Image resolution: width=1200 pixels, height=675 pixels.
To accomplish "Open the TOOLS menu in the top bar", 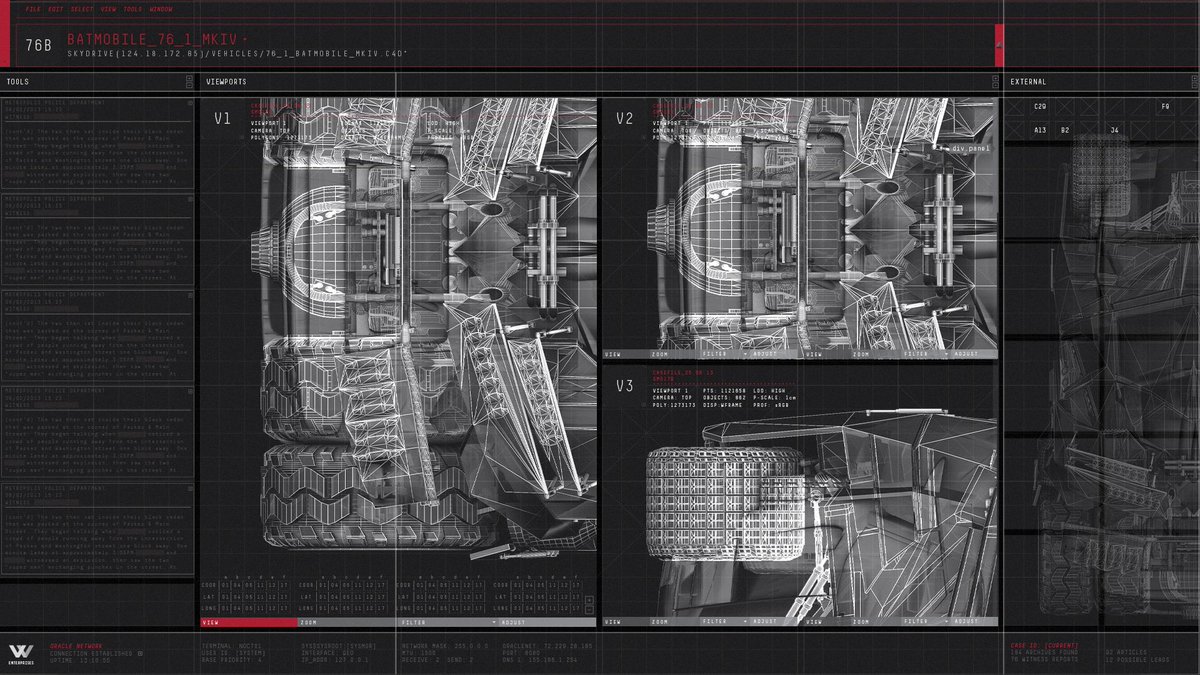I will point(133,9).
